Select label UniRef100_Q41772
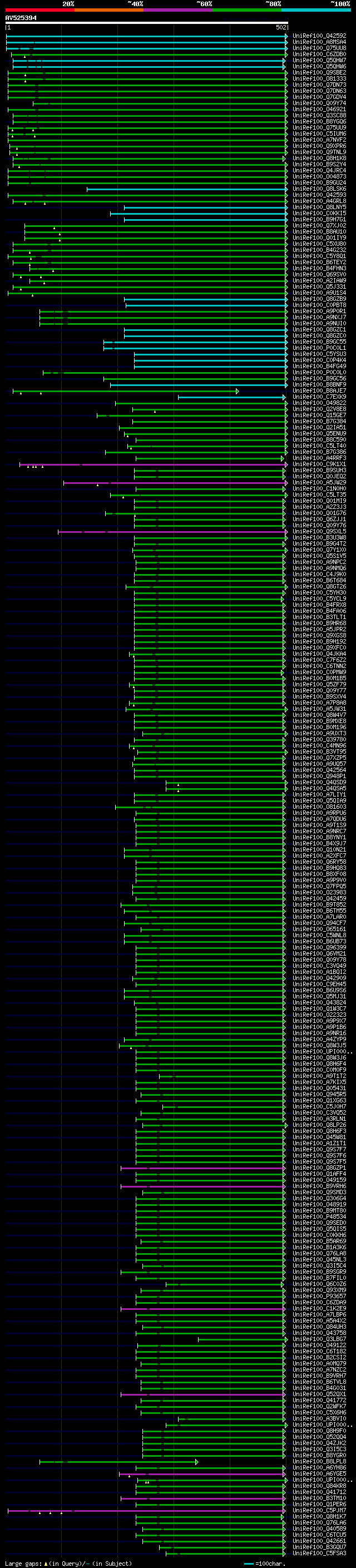Screen dimensions: 356x1568 (x=319, y=1400)
